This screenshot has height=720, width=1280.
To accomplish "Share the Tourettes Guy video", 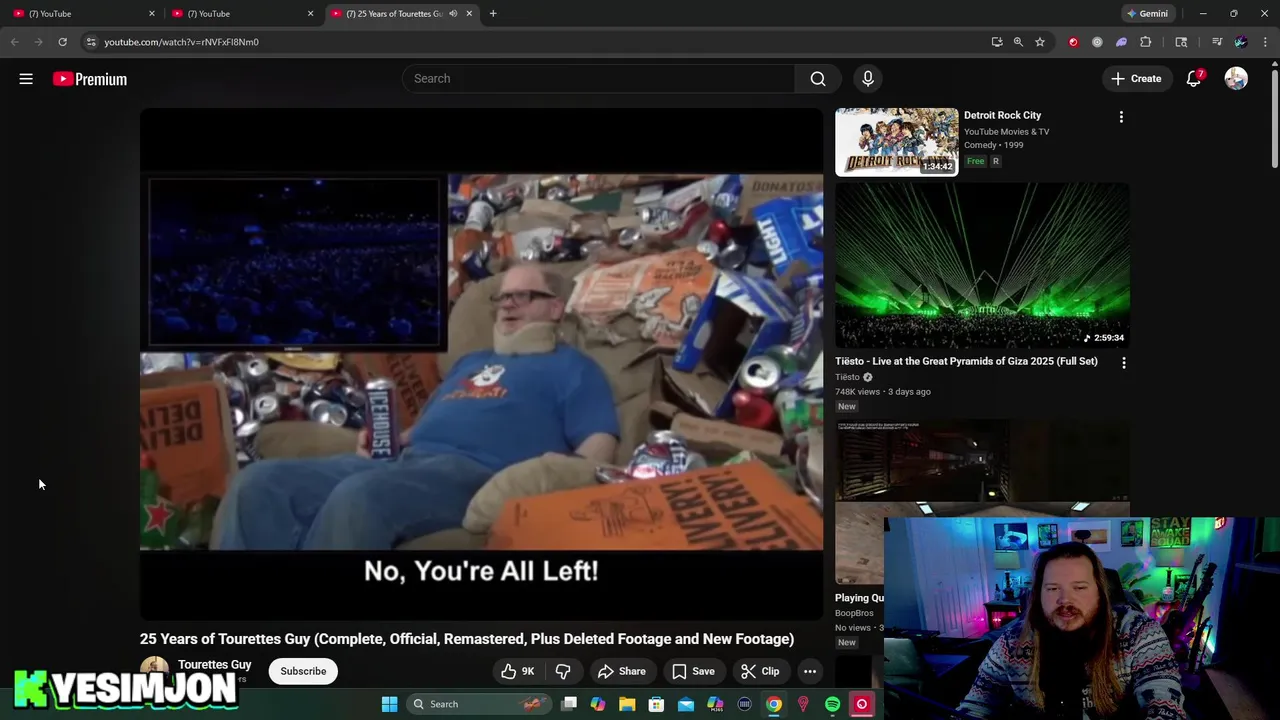I will coord(621,671).
